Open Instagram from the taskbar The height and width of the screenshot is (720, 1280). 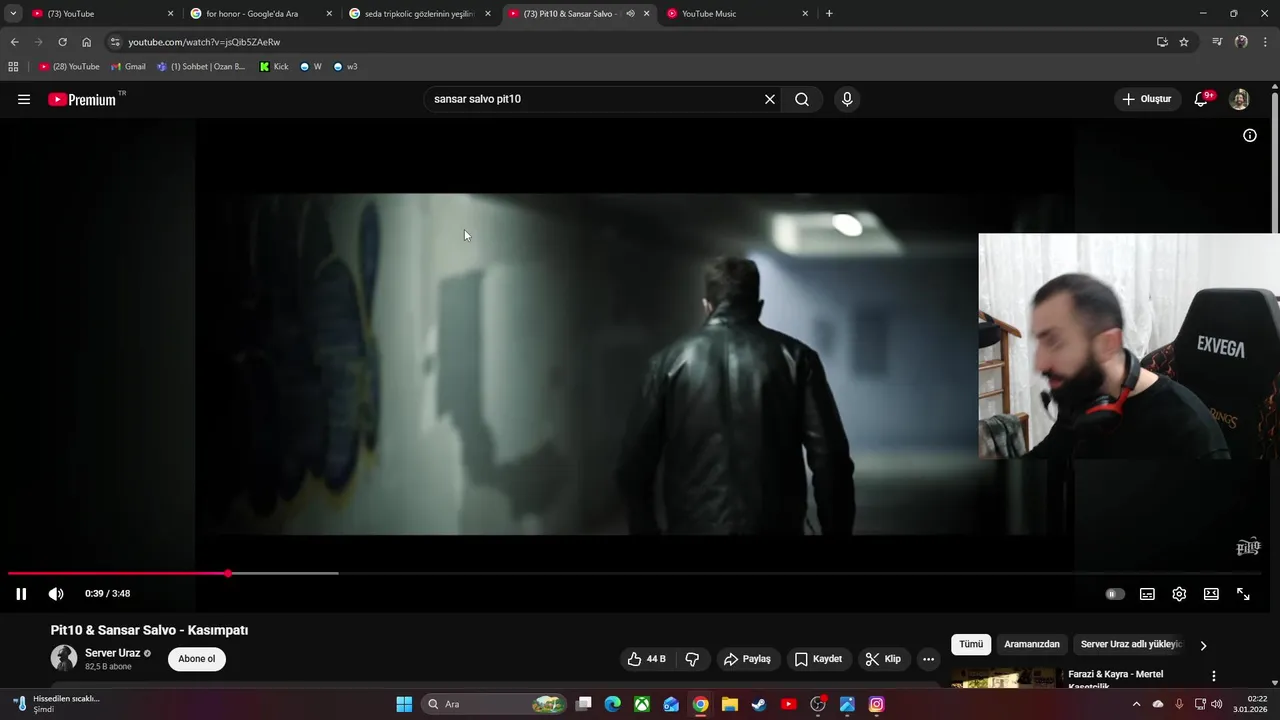pos(876,704)
